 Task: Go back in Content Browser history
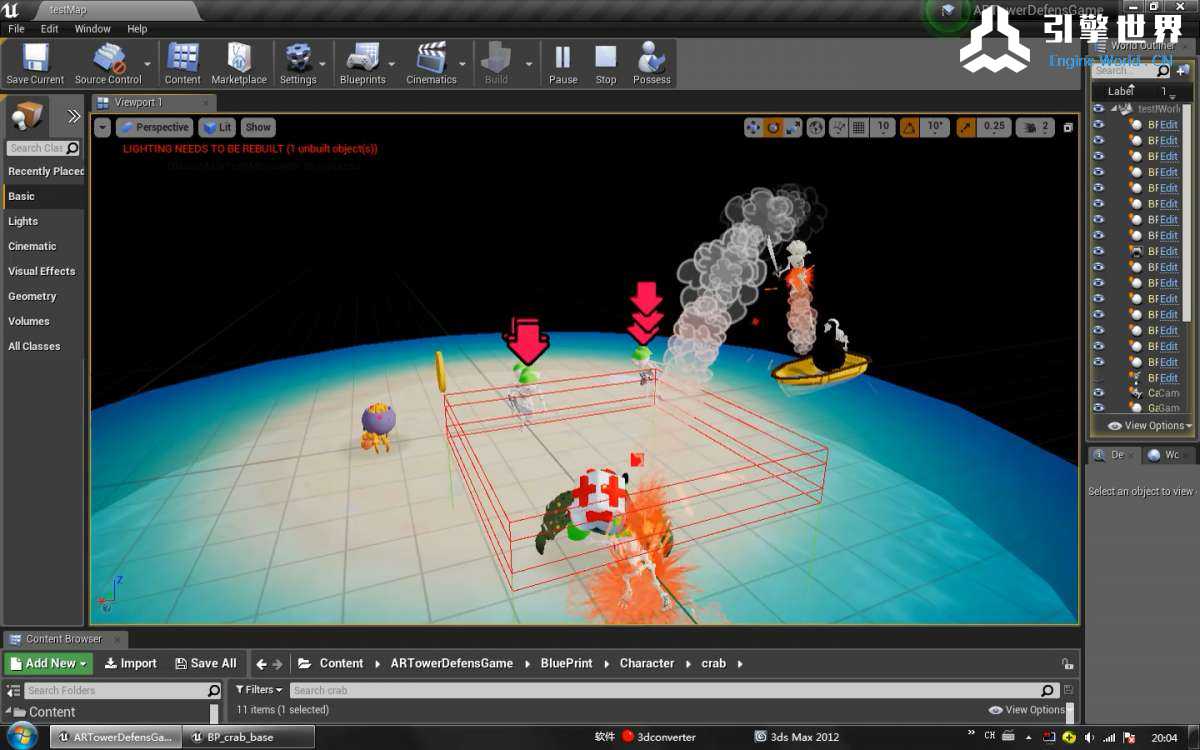tap(262, 663)
